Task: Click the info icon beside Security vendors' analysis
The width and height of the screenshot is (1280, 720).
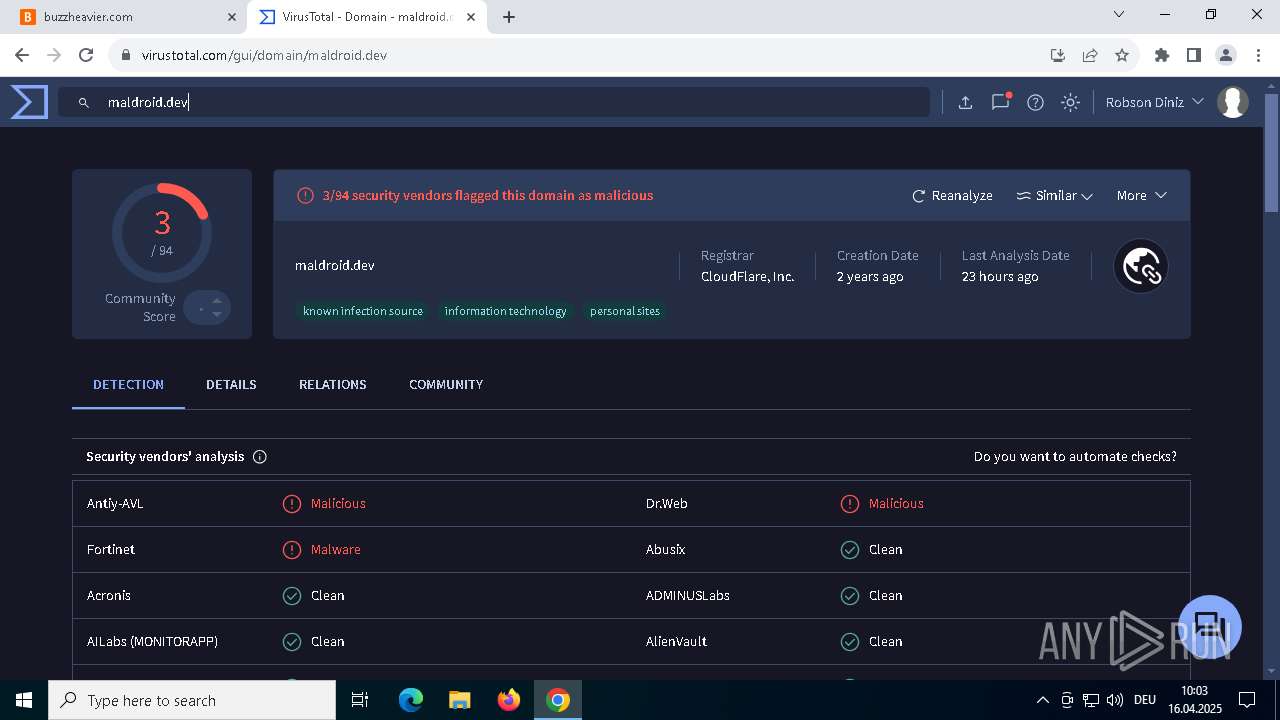Action: (x=260, y=457)
